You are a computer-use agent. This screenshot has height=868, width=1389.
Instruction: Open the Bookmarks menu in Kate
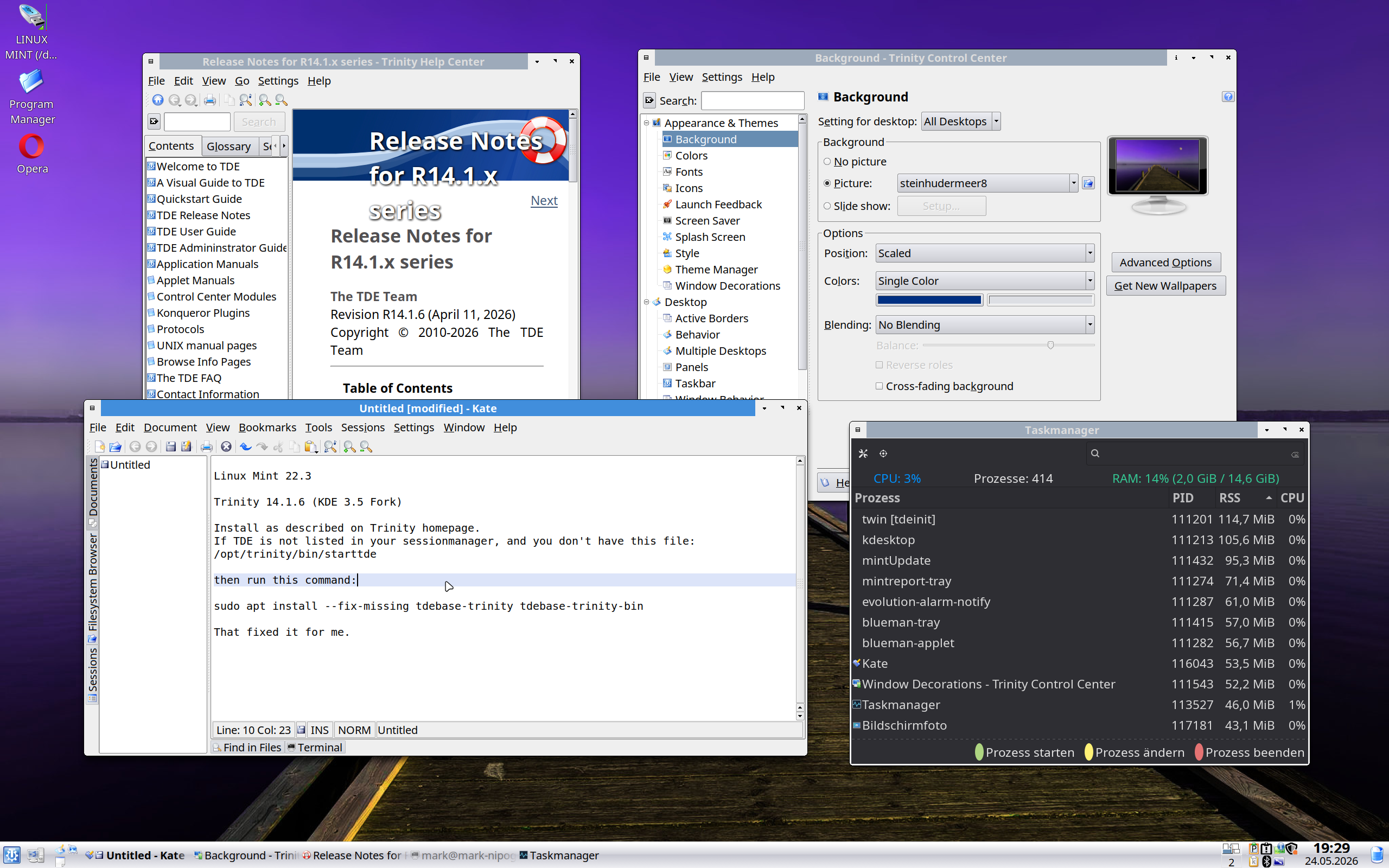point(267,427)
